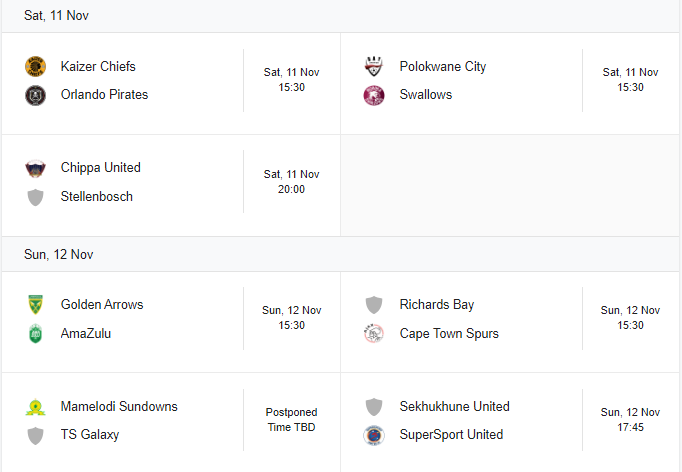Click the Swallows team logo
Viewport: 682px width, 472px height.
coord(374,95)
